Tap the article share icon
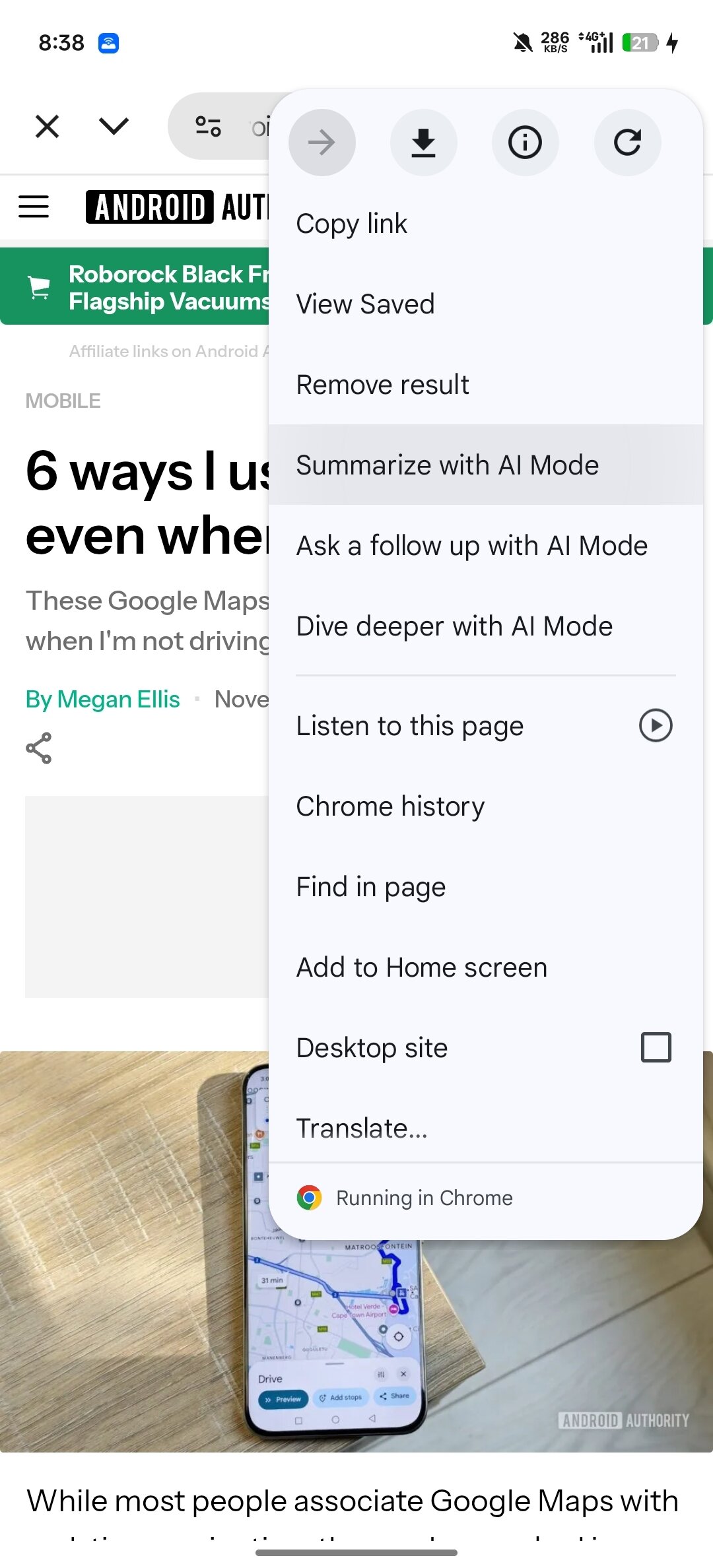713x1568 pixels. coord(38,748)
